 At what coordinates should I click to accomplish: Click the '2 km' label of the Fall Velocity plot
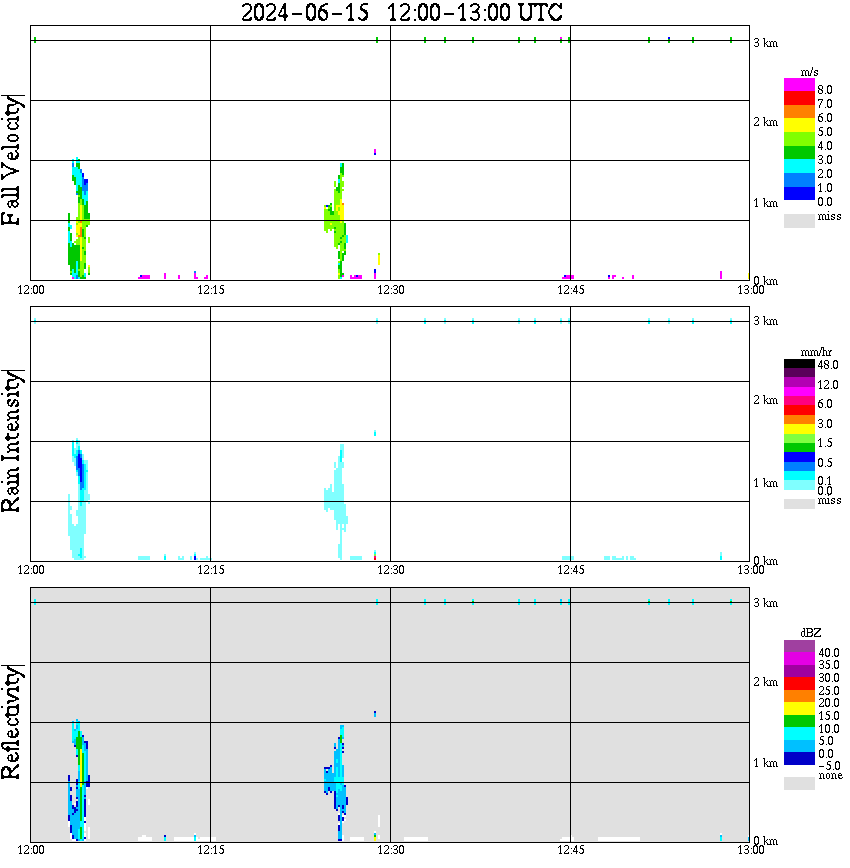click(765, 122)
